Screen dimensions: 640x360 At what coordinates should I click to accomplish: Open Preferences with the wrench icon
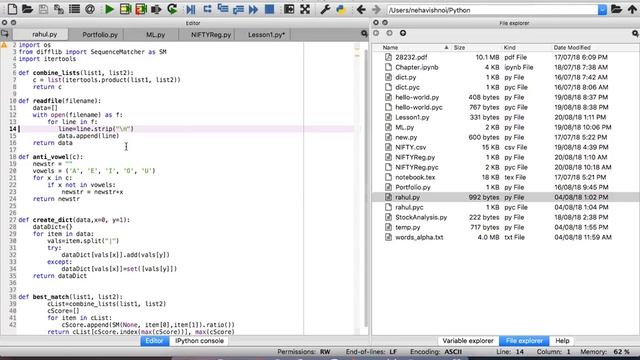pos(325,9)
